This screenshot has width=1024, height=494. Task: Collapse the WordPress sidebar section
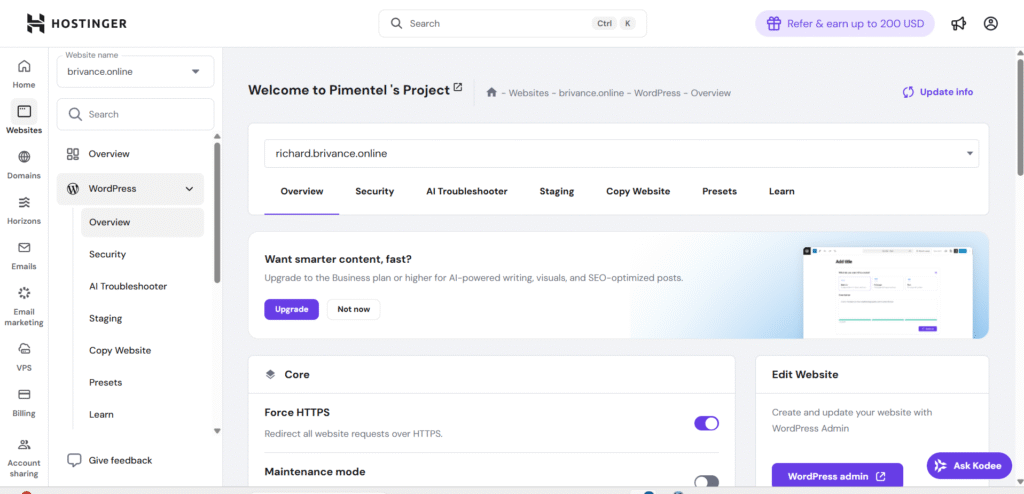pyautogui.click(x=189, y=188)
